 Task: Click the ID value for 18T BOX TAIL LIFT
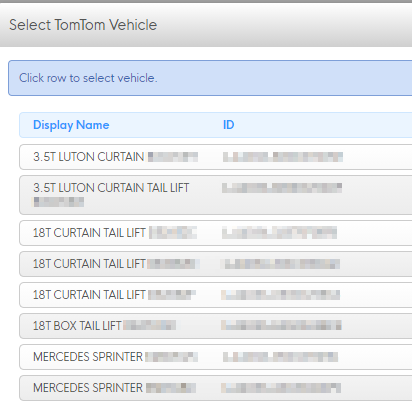point(281,325)
